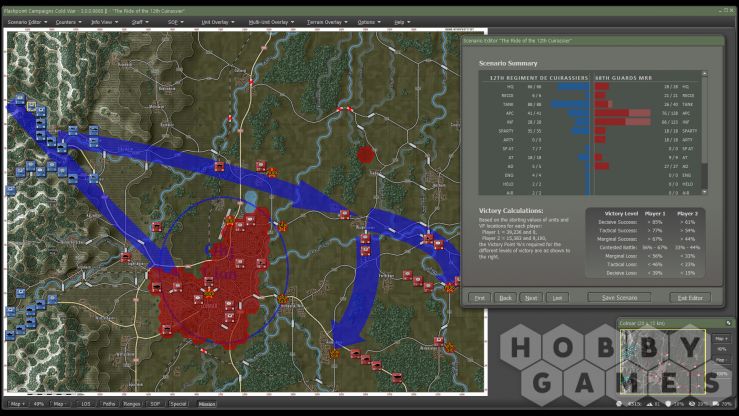
Task: Open the Counters dropdown menu
Action: click(68, 22)
